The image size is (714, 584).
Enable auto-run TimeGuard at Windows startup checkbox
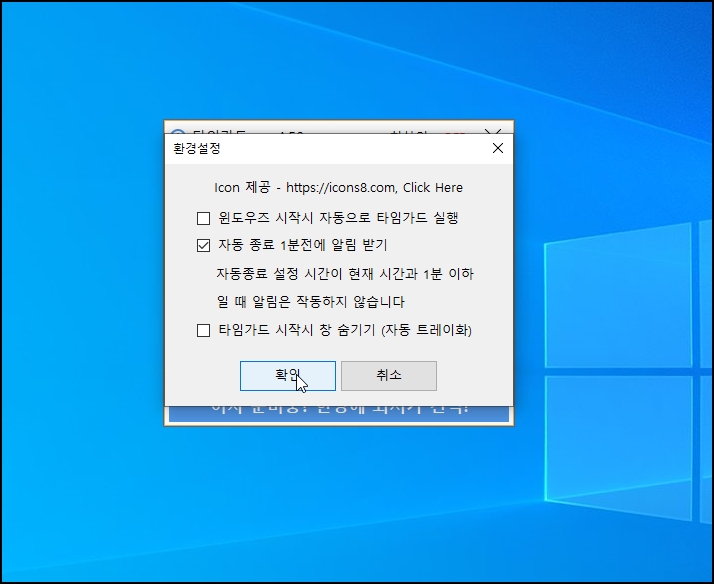coord(204,218)
